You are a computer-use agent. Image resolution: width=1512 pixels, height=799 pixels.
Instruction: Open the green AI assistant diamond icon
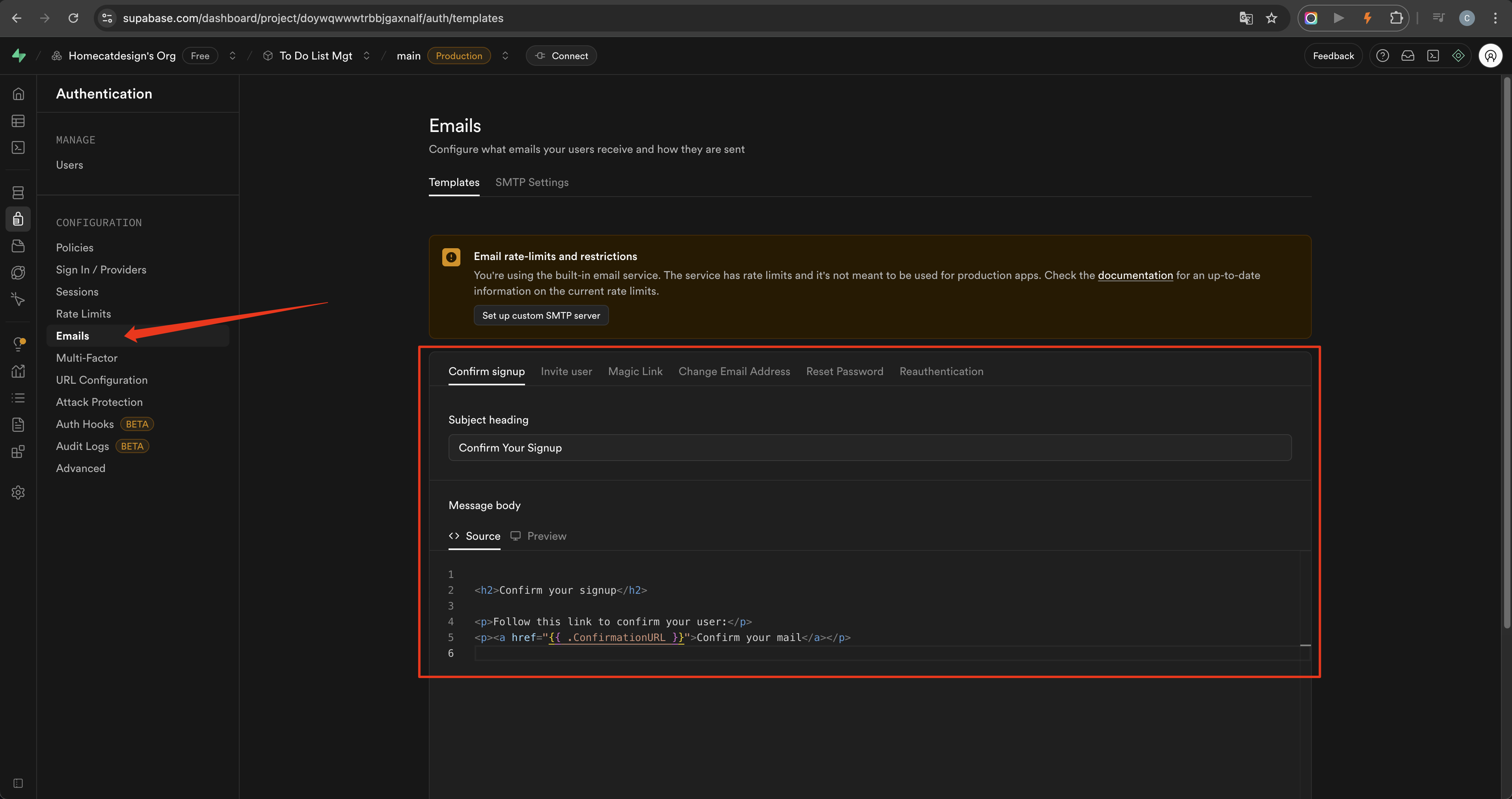(x=1458, y=56)
